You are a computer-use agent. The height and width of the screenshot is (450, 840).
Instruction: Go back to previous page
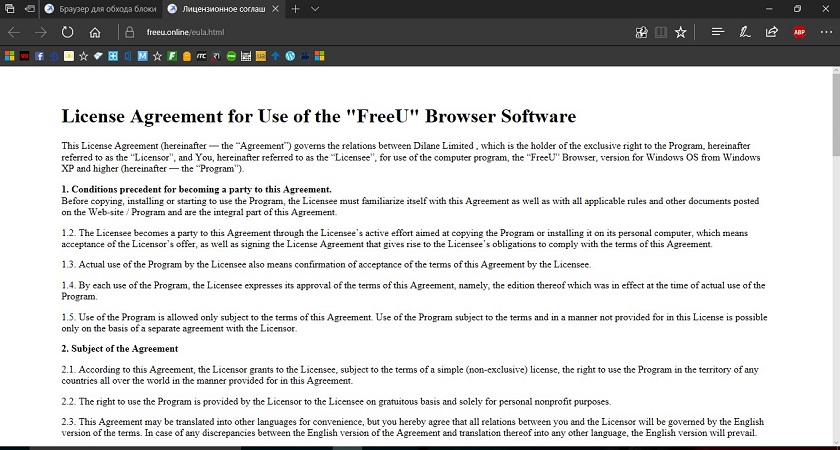(x=14, y=33)
